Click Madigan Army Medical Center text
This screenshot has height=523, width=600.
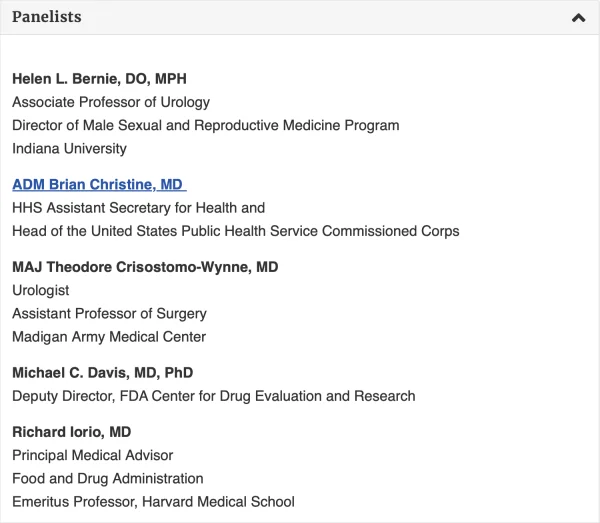pos(109,337)
